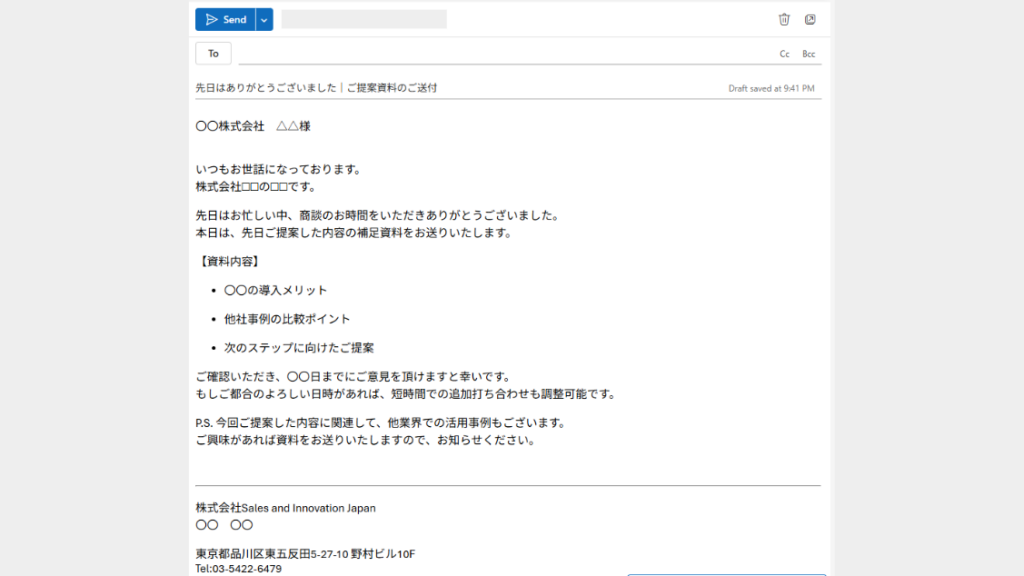Click the 【資料内容】 heading in the body
1024x576 pixels.
(x=229, y=262)
